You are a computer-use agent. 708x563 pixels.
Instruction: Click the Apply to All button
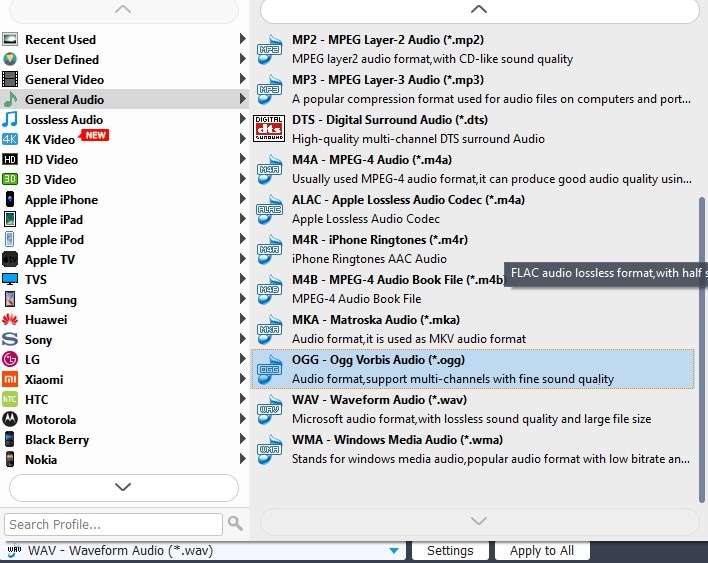click(542, 551)
